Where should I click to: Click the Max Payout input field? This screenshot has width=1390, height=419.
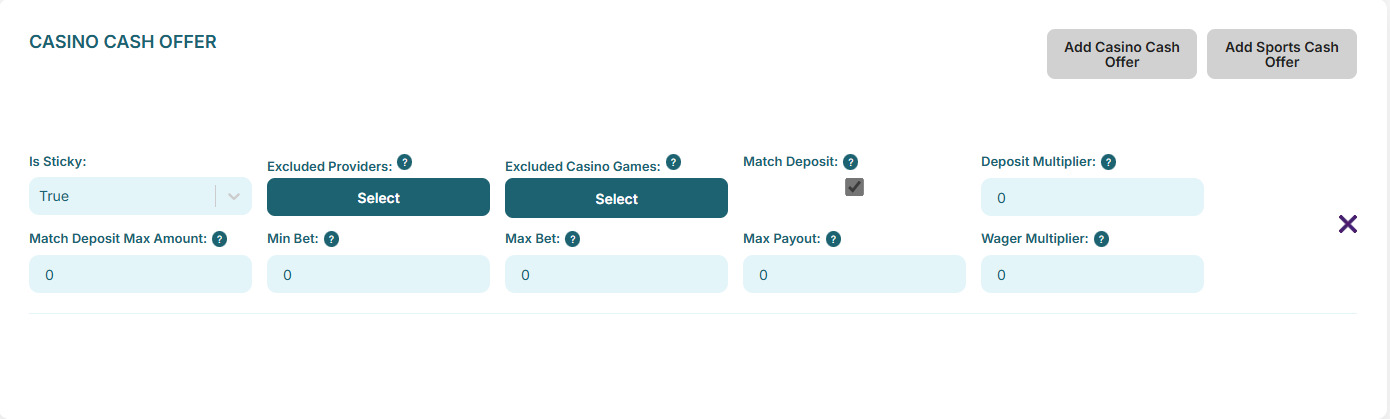[x=854, y=274]
